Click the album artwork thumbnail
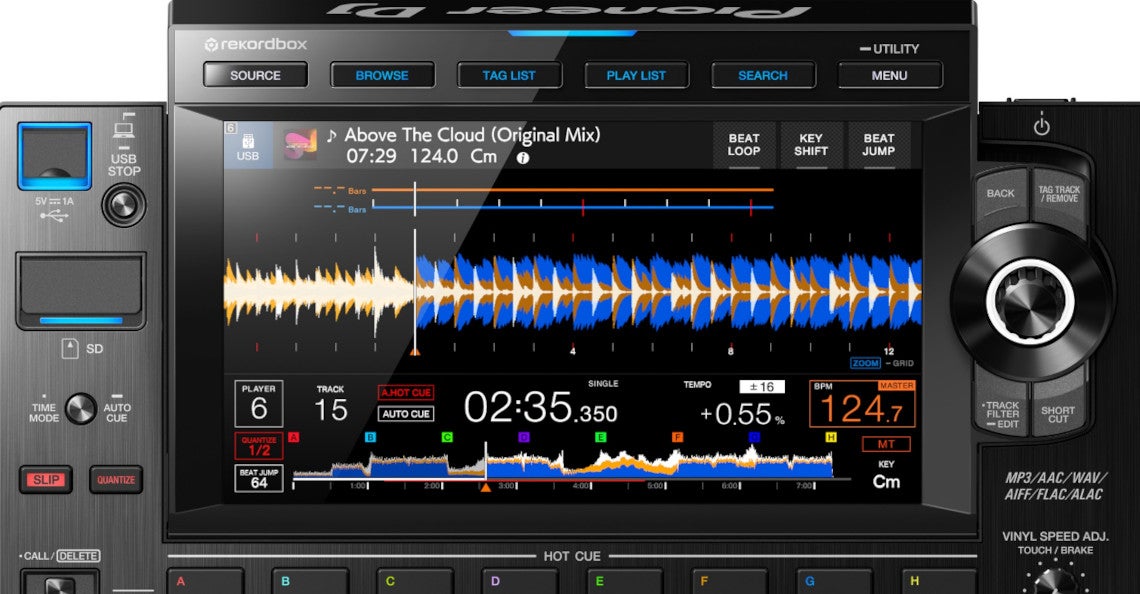 pyautogui.click(x=300, y=145)
